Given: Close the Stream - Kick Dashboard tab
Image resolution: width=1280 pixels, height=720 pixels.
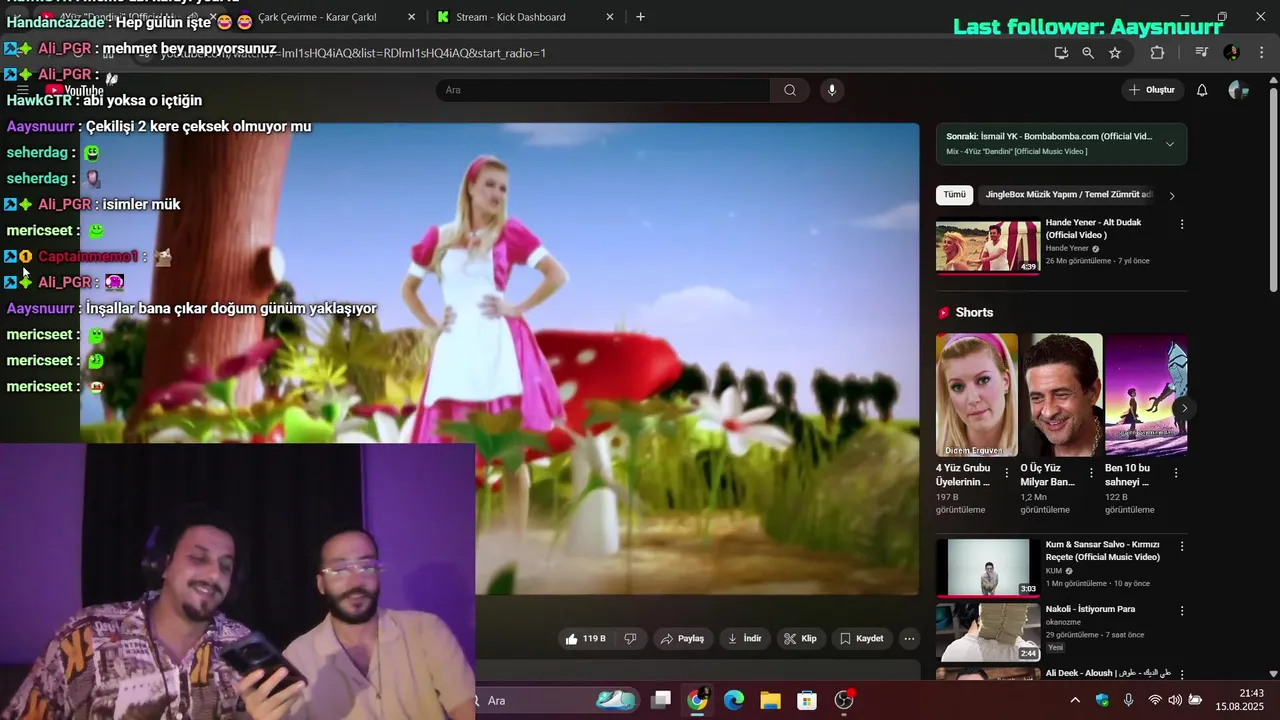Looking at the screenshot, I should 610,17.
